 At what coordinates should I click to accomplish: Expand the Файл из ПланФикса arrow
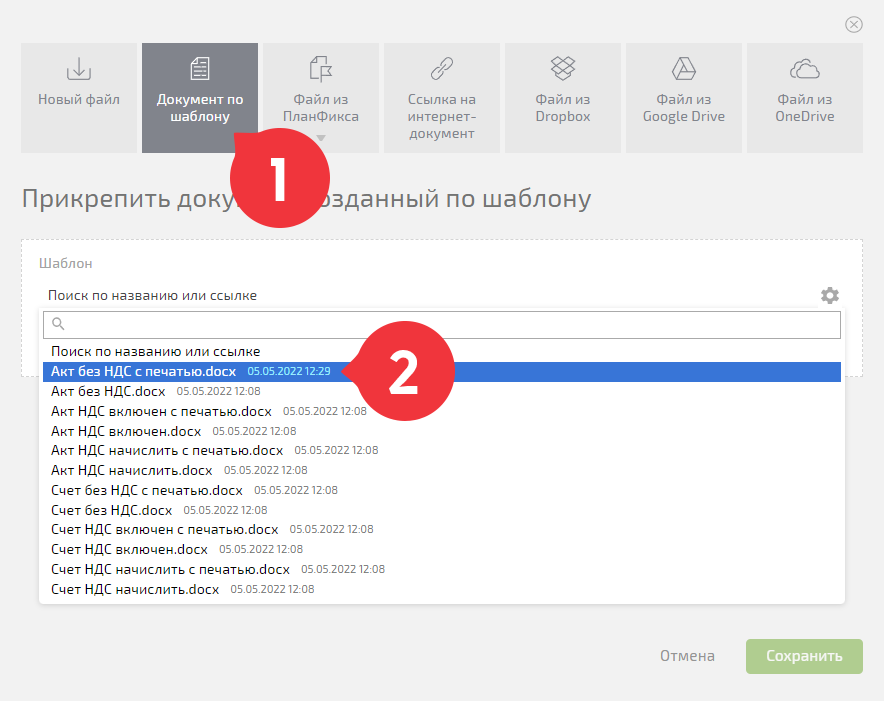point(321,138)
